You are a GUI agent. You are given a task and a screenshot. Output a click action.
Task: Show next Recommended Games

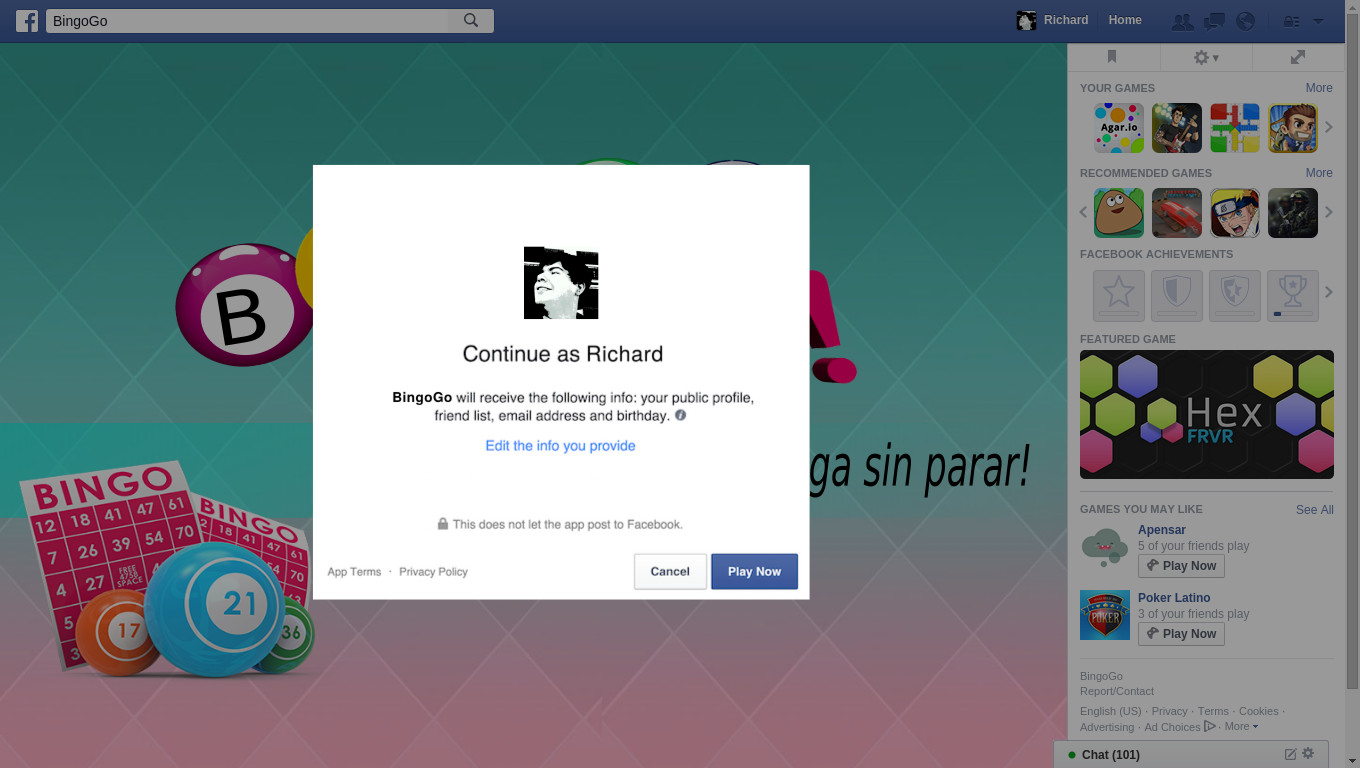pyautogui.click(x=1329, y=212)
